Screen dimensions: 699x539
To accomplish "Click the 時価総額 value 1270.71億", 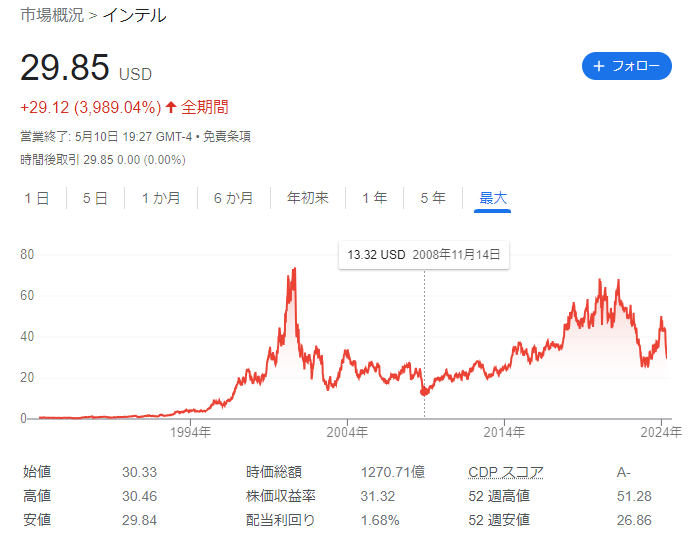I will click(393, 472).
